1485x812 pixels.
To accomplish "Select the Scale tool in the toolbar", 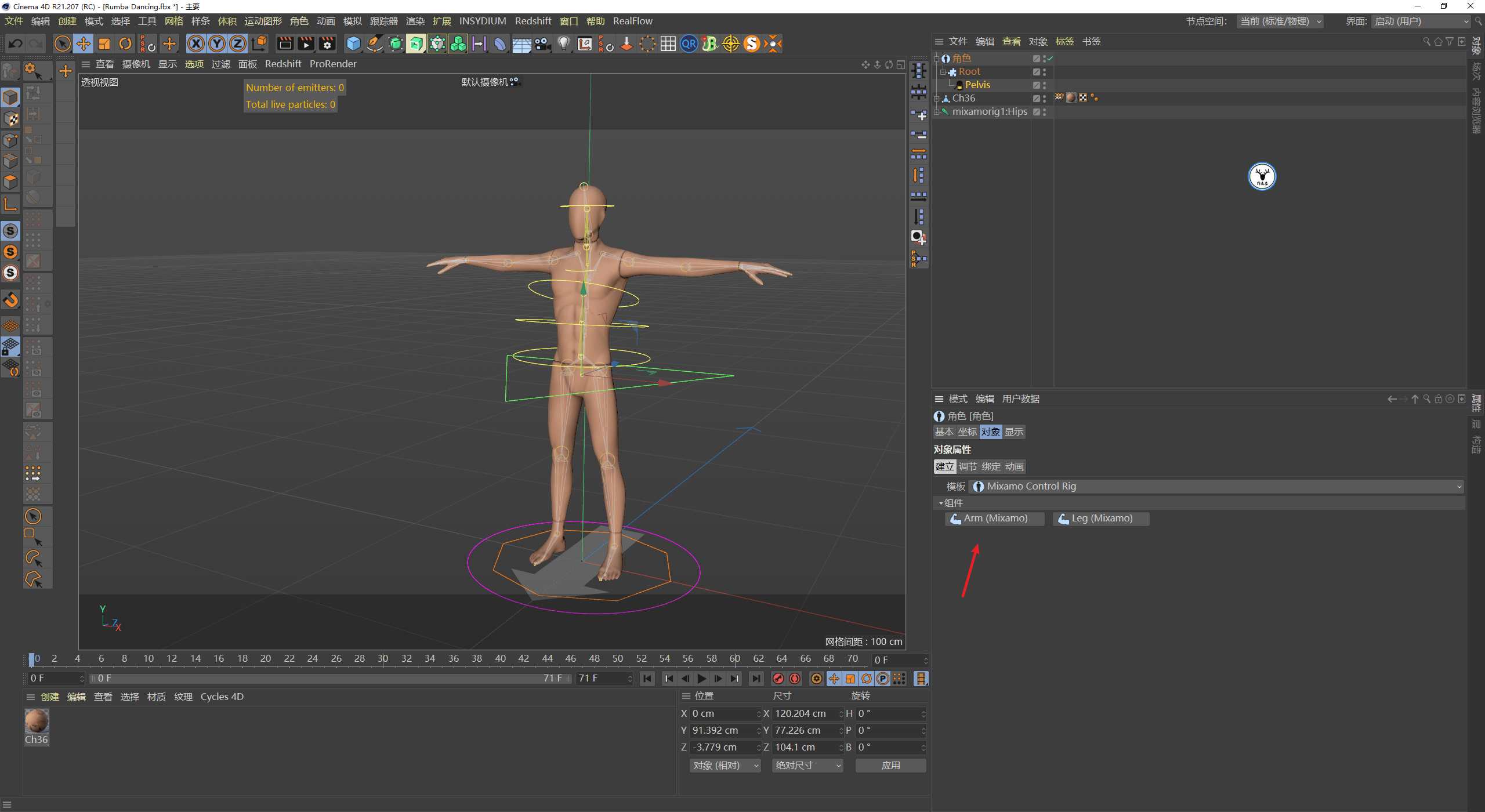I will pos(104,43).
